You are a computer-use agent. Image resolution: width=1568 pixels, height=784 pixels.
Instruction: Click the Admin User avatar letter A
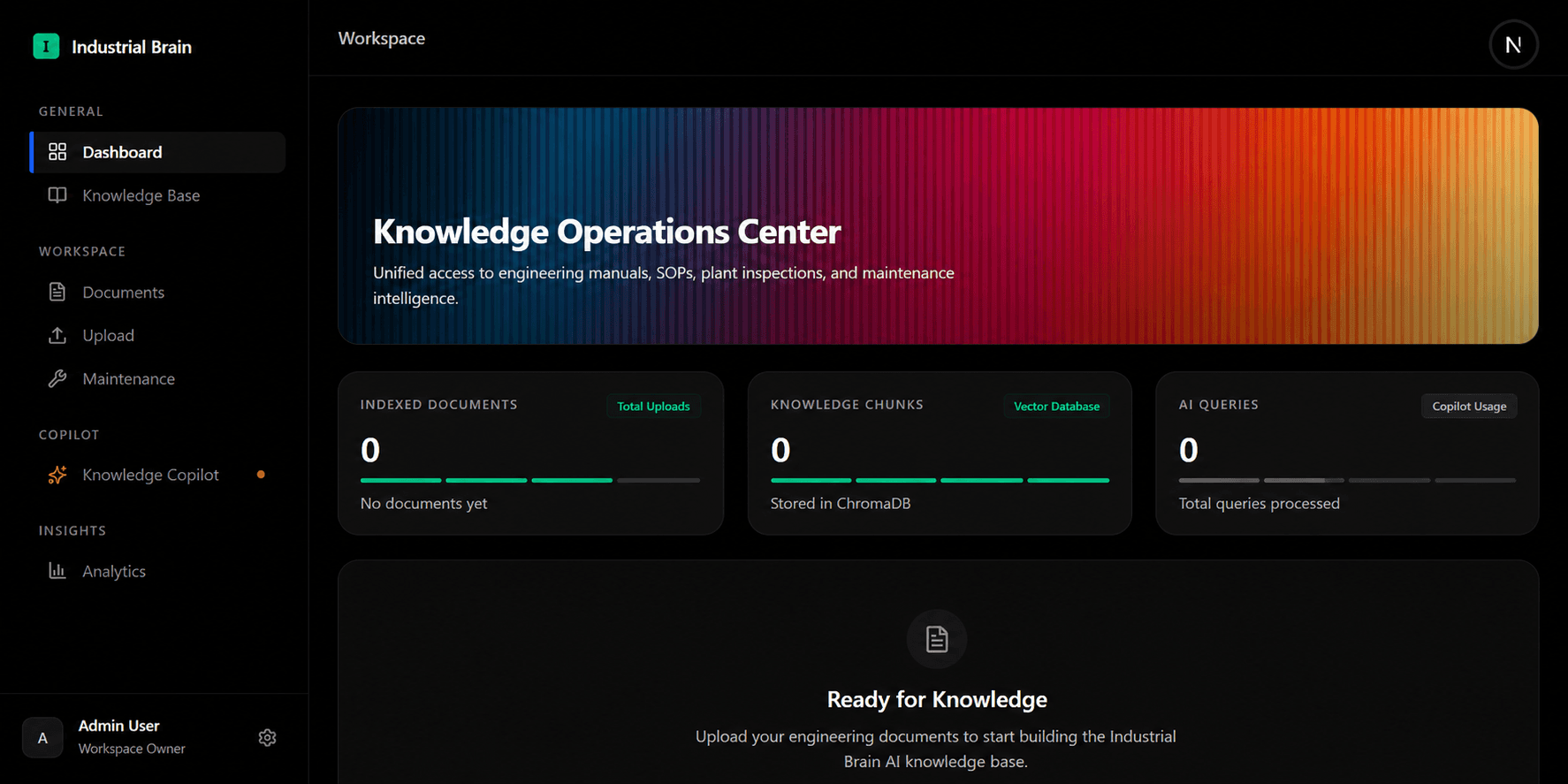pos(42,738)
